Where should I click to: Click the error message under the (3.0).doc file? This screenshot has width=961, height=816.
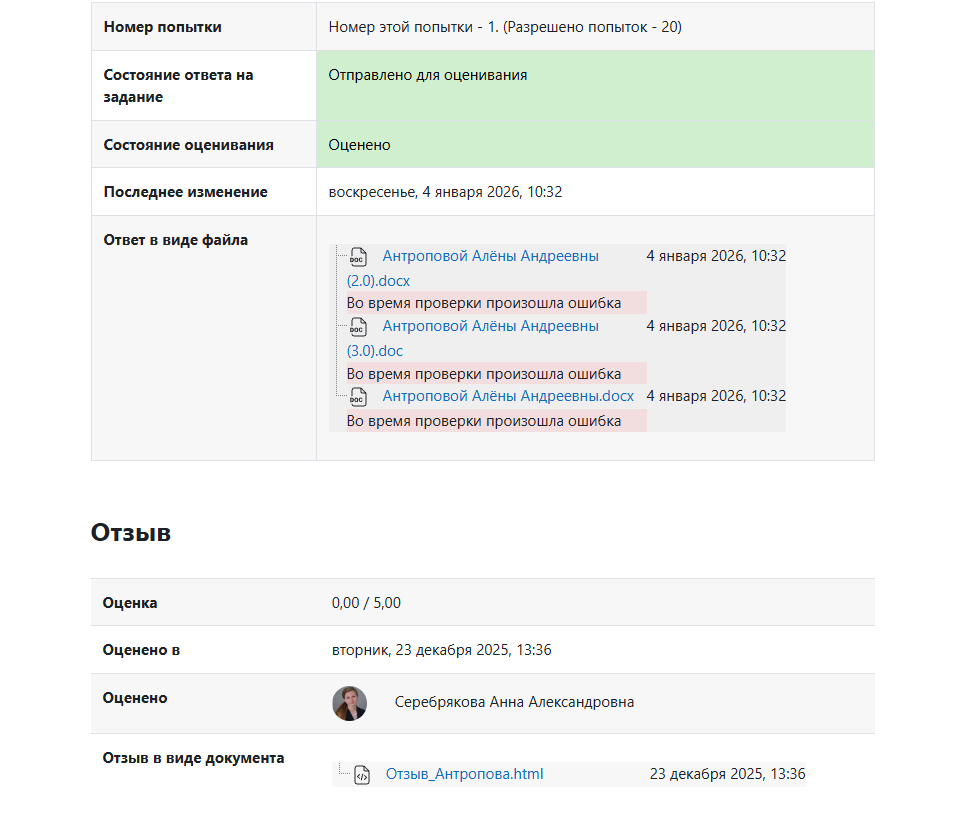point(484,374)
